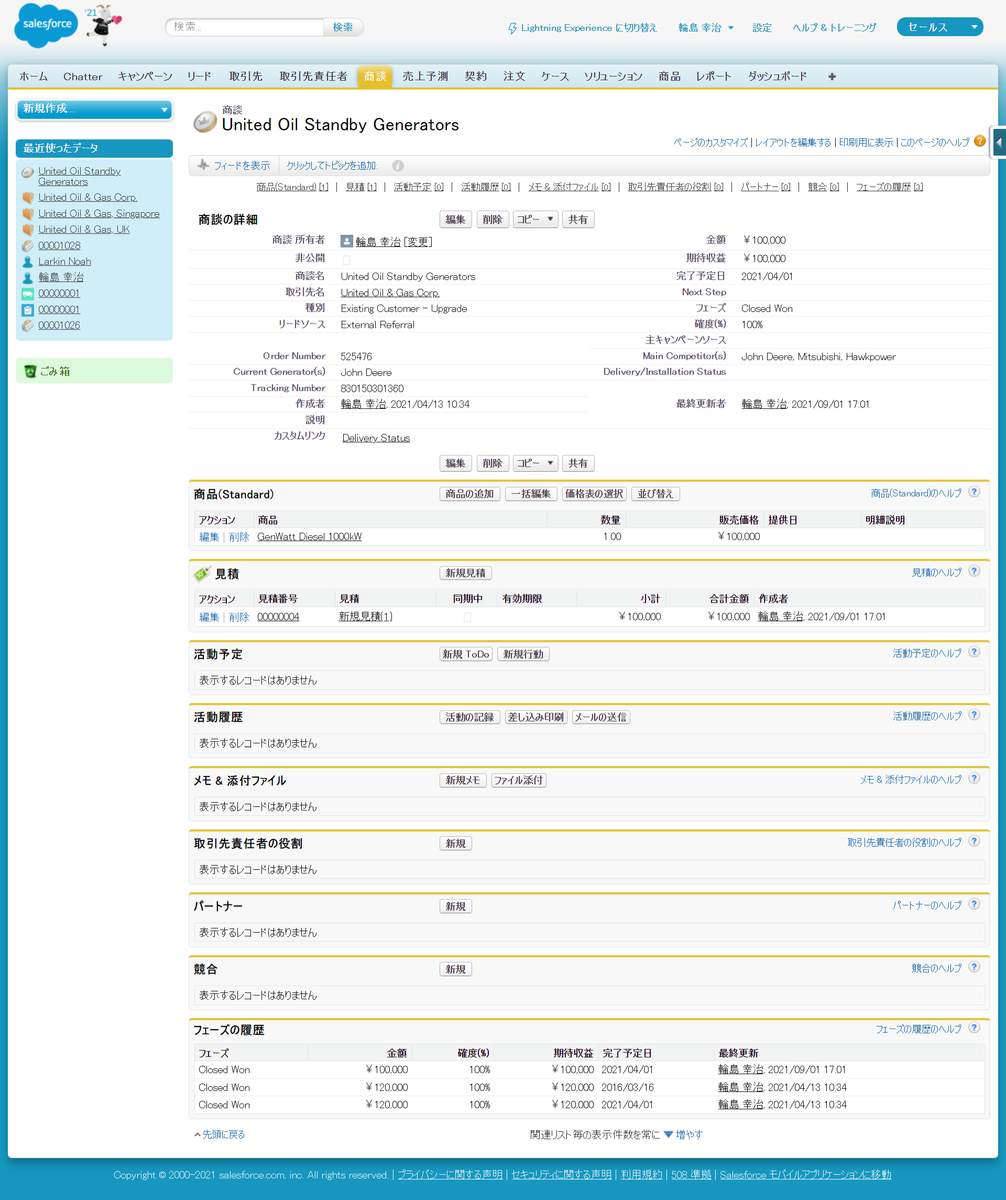This screenshot has height=1200, width=1006.
Task: Click the Astro '21 mascot image in the header
Action: [103, 25]
